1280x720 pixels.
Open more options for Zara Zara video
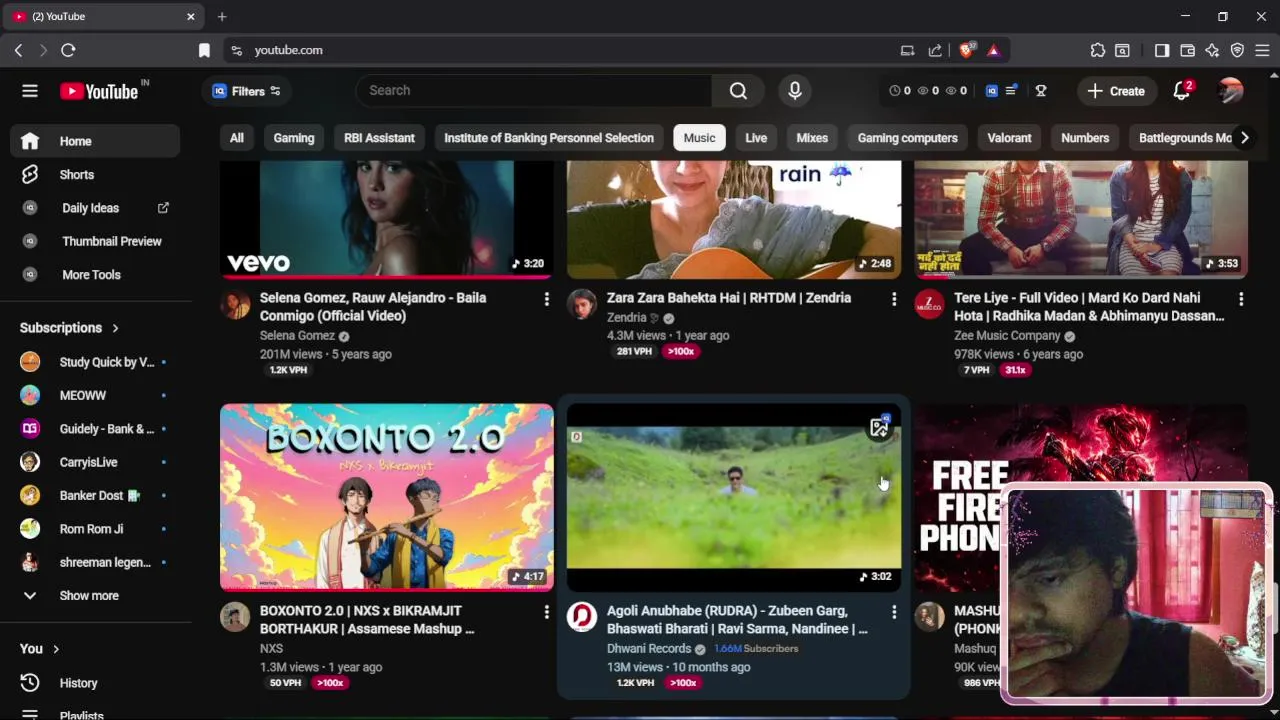[894, 299]
